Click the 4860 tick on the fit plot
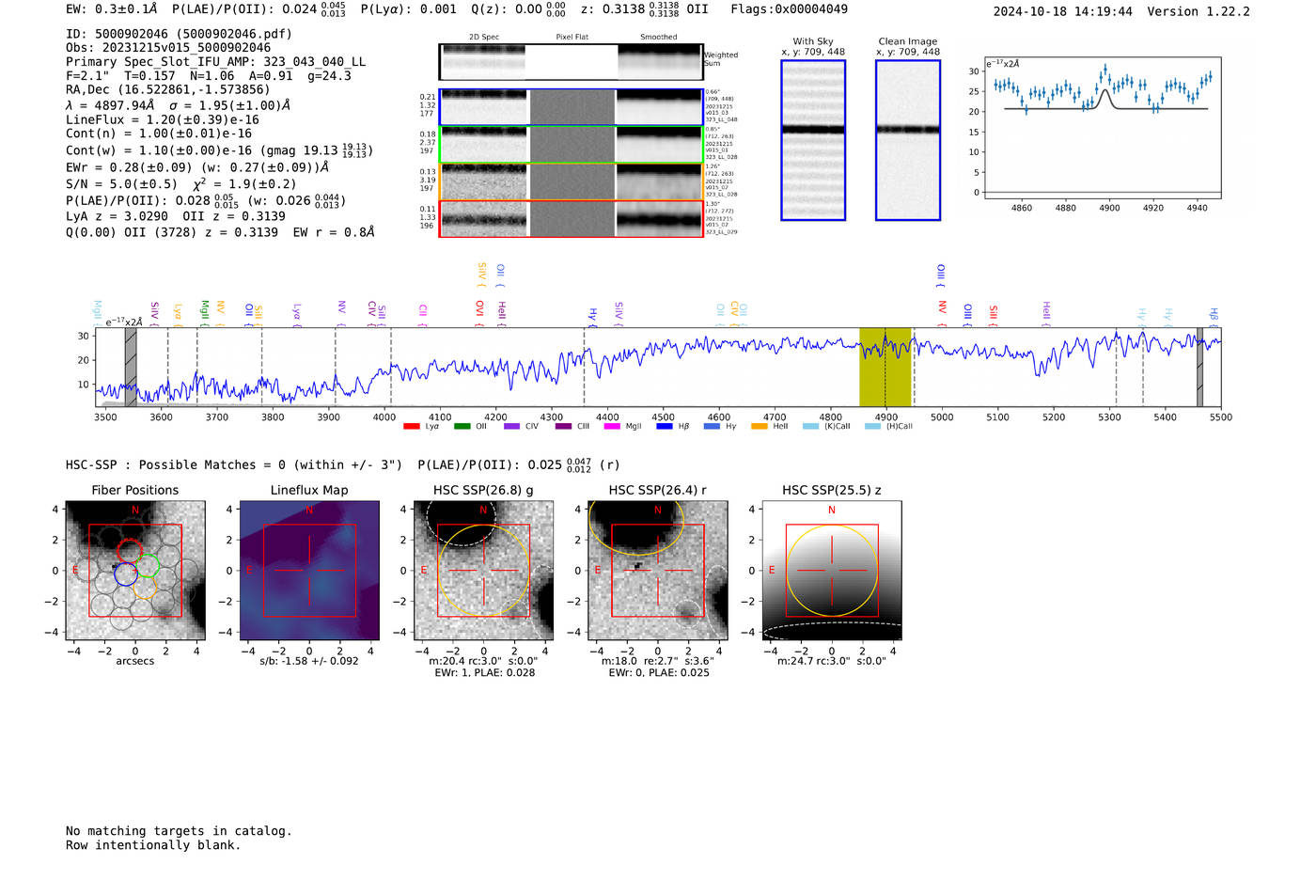This screenshot has height=896, width=1316. pyautogui.click(x=1022, y=208)
